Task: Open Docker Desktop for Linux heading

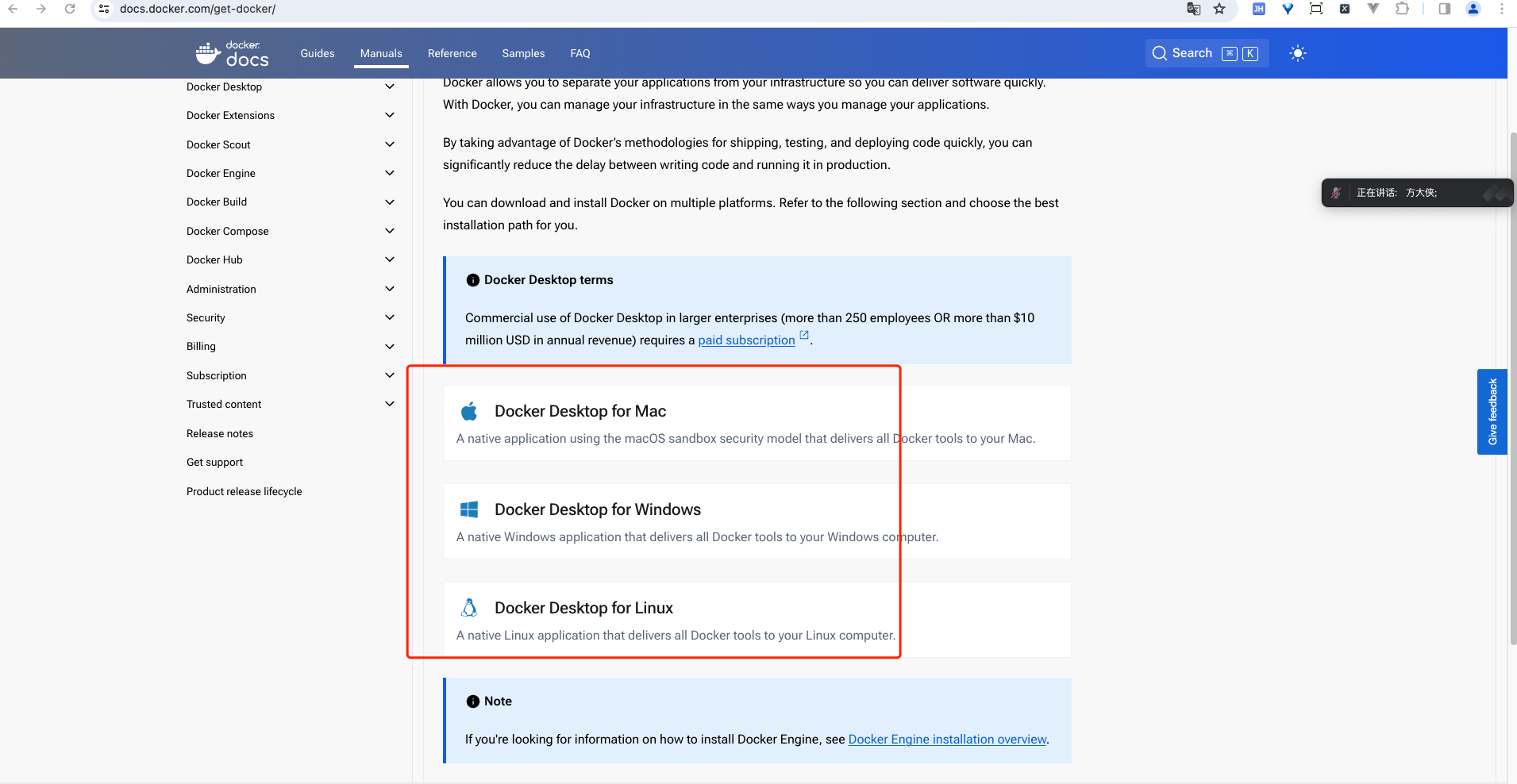Action: tap(583, 608)
